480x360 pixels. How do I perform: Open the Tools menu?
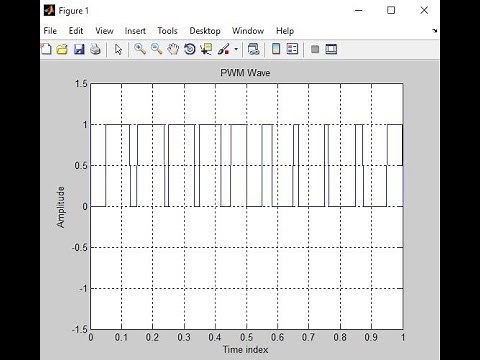click(x=167, y=31)
